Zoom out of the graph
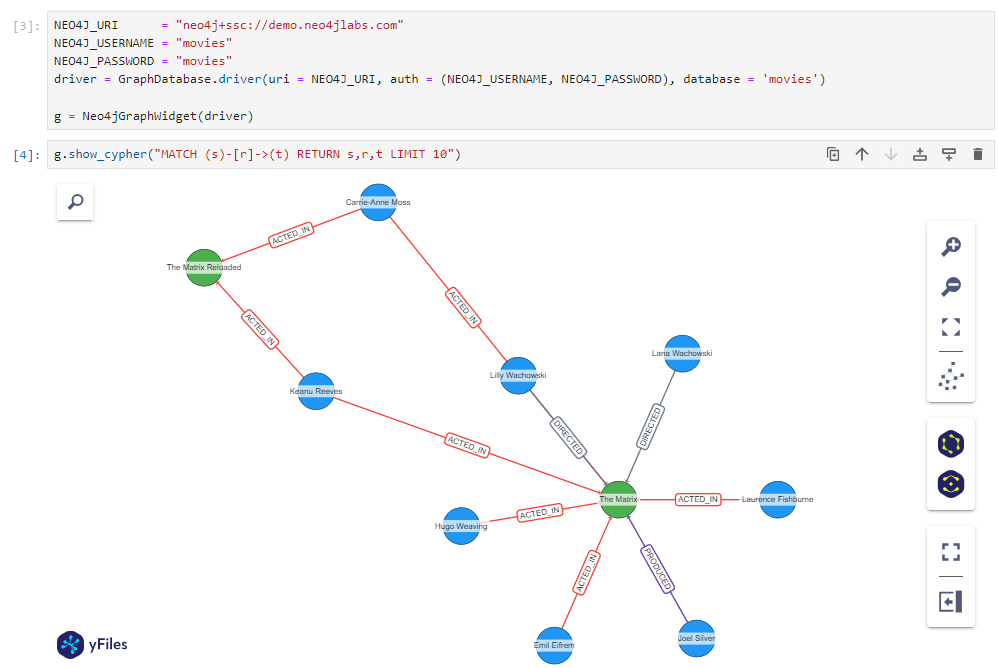The width and height of the screenshot is (998, 668). [x=951, y=287]
